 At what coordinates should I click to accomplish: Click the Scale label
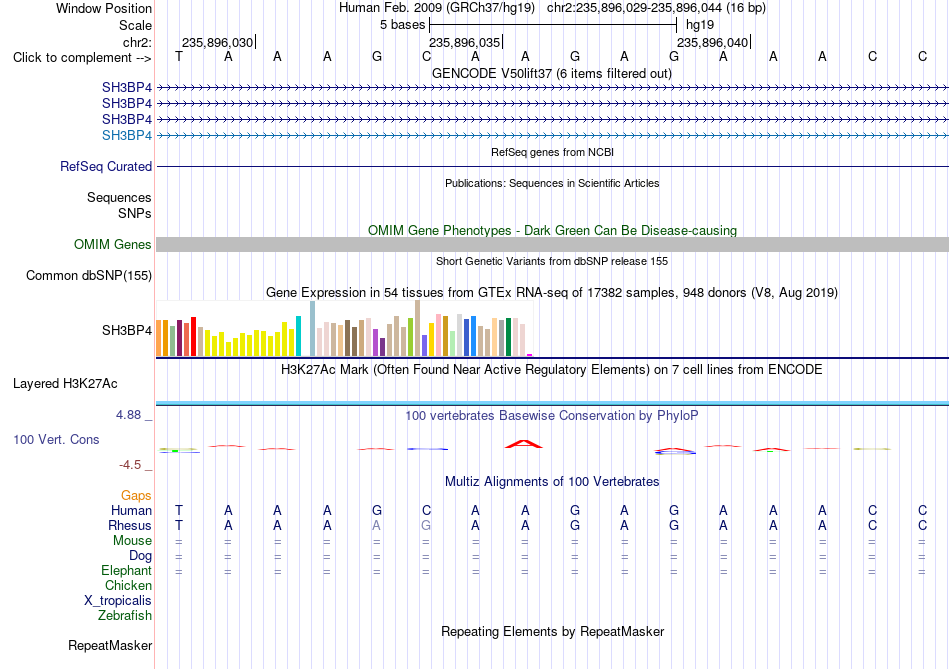point(135,25)
